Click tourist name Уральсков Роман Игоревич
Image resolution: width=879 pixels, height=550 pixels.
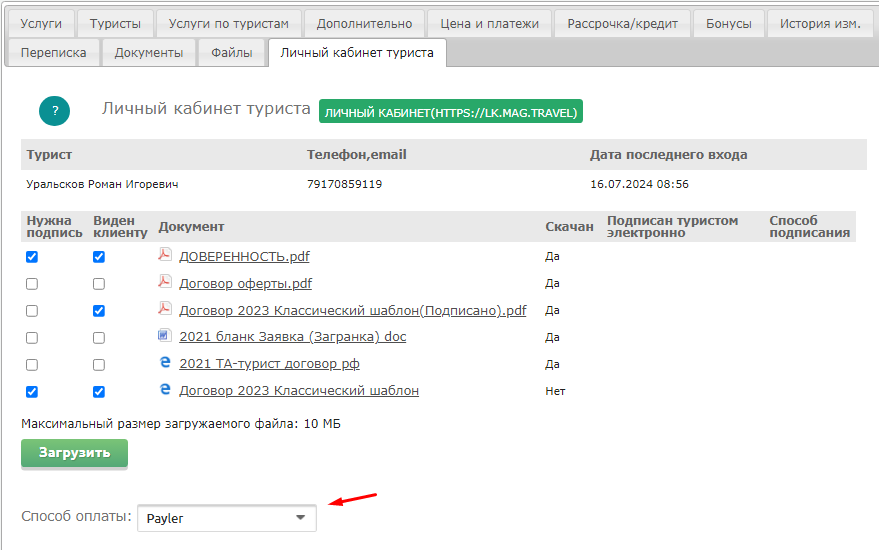102,184
